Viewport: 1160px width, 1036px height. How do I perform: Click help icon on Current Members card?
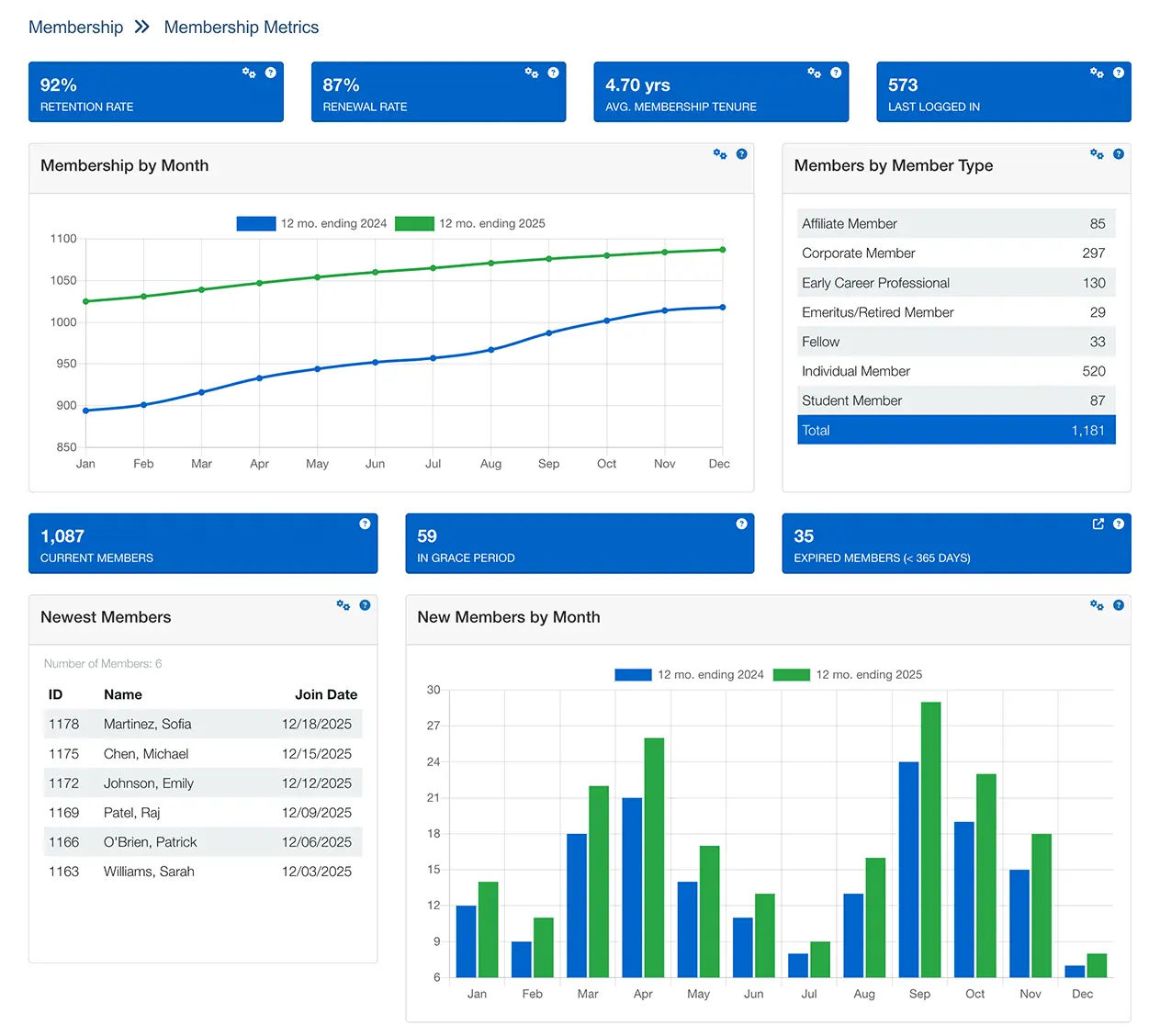pyautogui.click(x=364, y=524)
